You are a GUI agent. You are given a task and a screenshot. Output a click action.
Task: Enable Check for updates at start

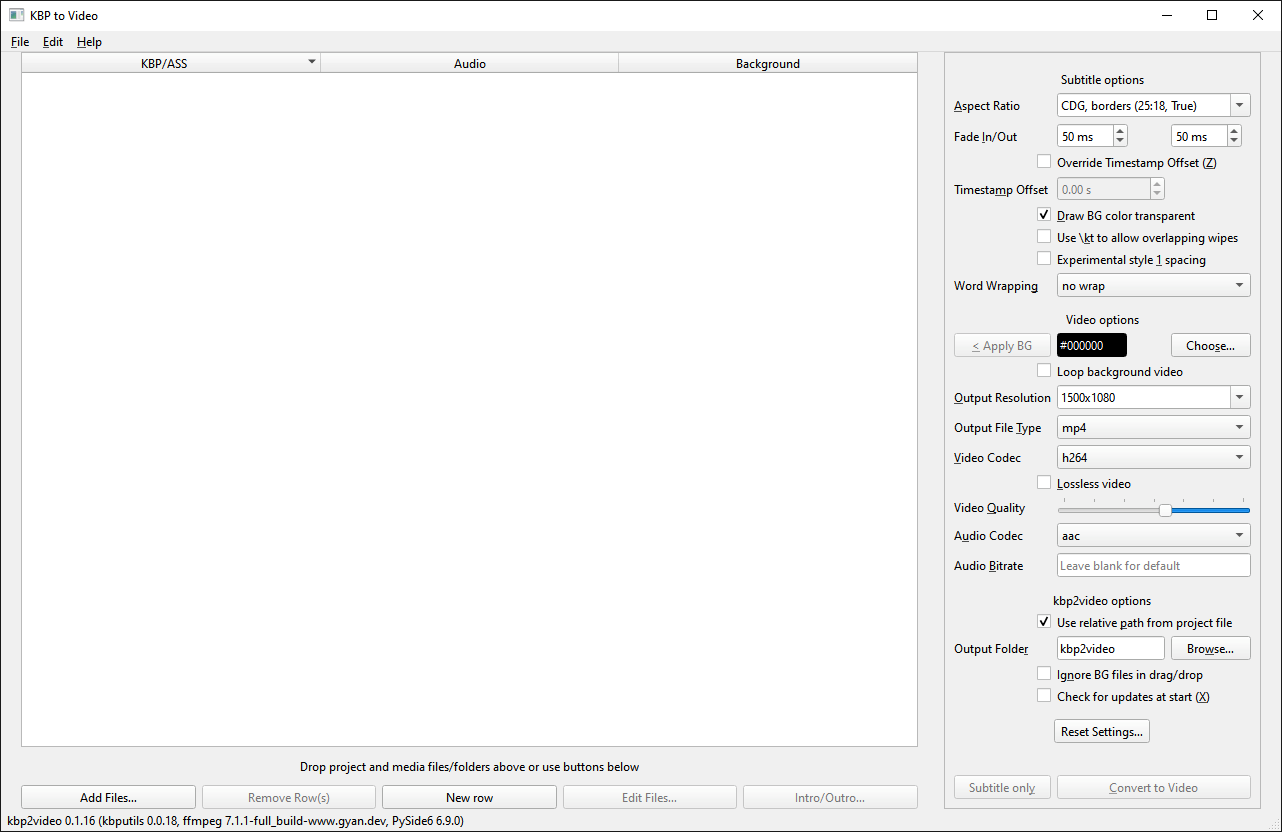[1044, 696]
